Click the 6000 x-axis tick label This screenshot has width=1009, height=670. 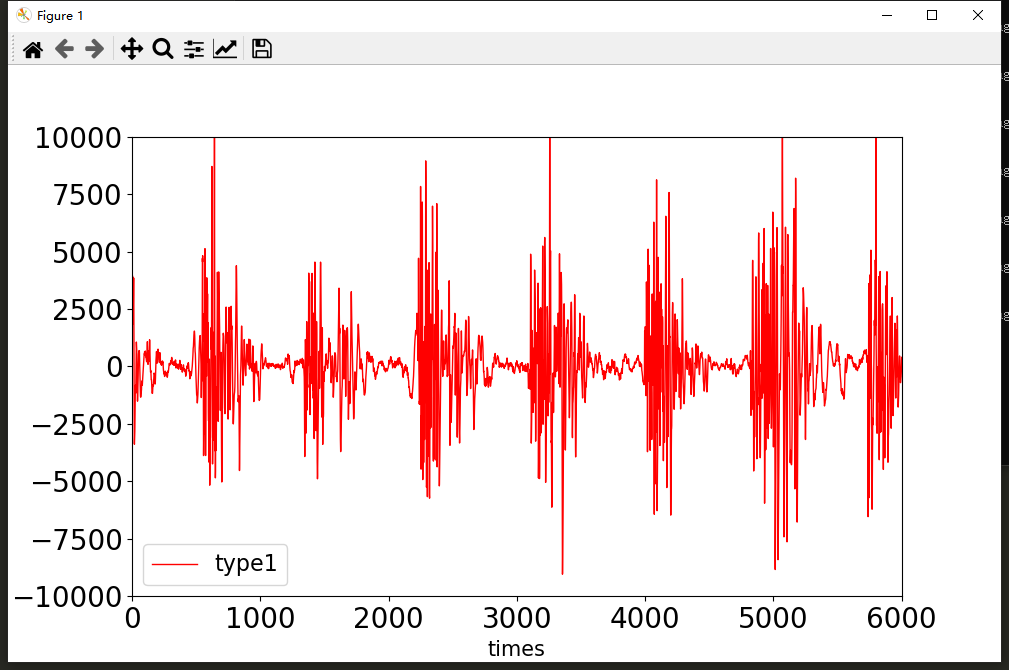point(901,617)
